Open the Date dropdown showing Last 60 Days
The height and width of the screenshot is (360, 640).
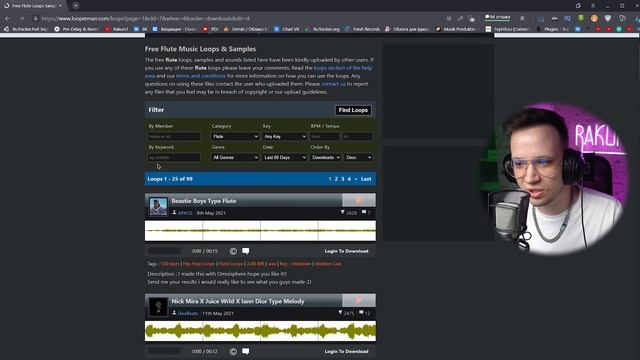click(x=284, y=157)
